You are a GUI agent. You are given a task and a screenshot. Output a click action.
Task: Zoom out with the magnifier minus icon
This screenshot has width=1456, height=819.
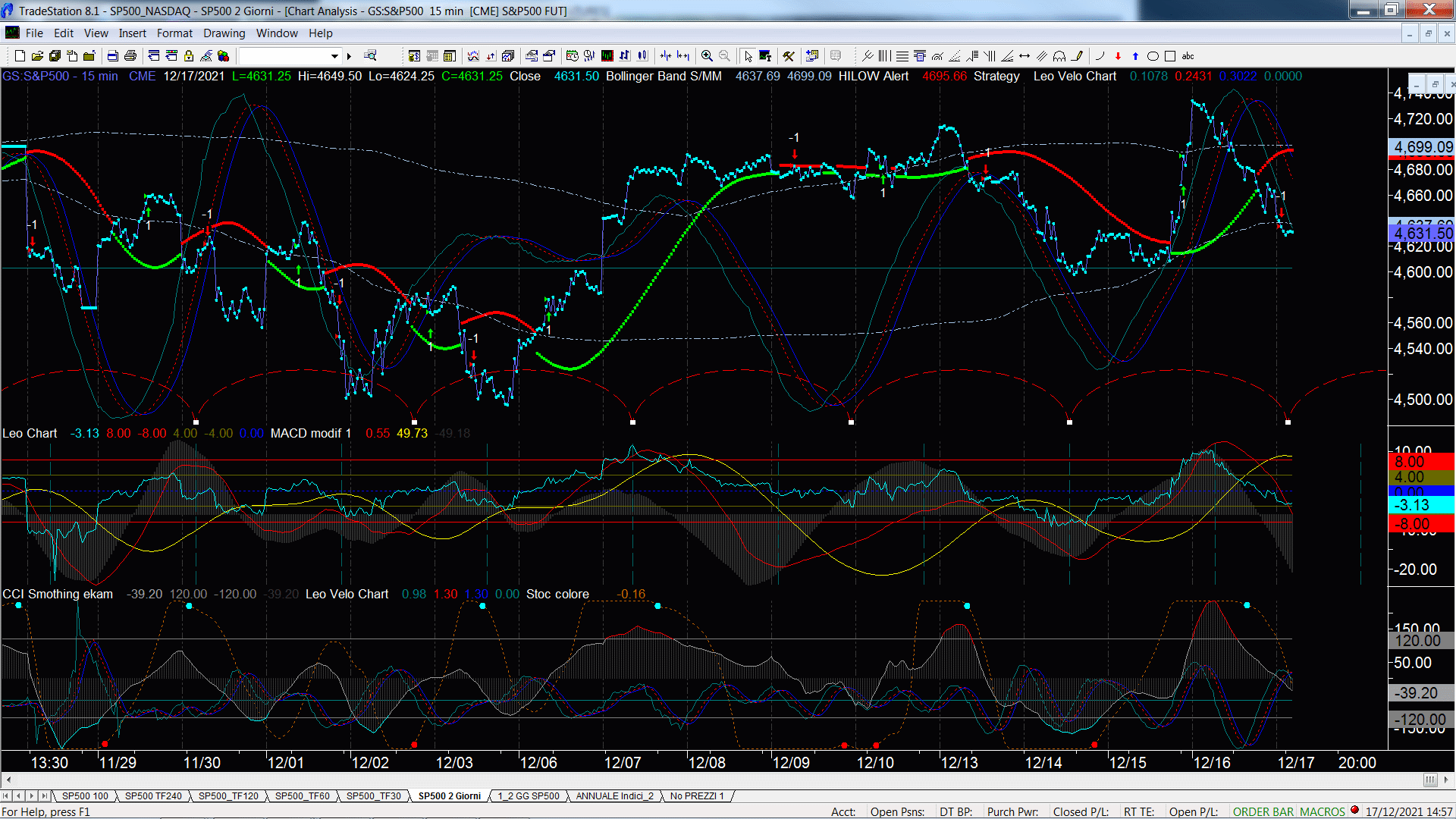coord(724,56)
